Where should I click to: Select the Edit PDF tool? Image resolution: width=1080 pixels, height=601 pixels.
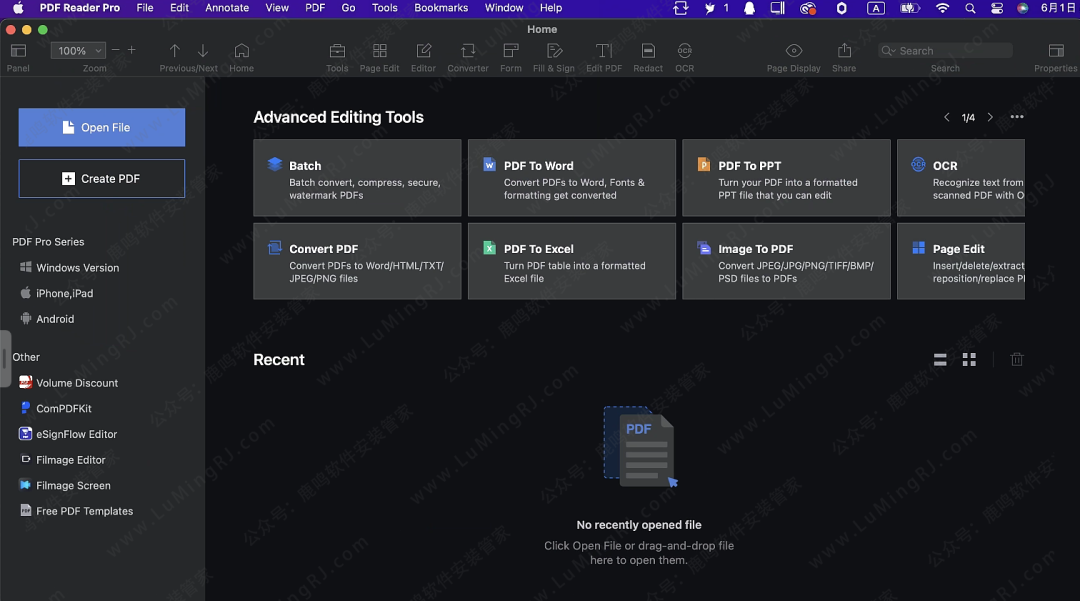pyautogui.click(x=603, y=51)
